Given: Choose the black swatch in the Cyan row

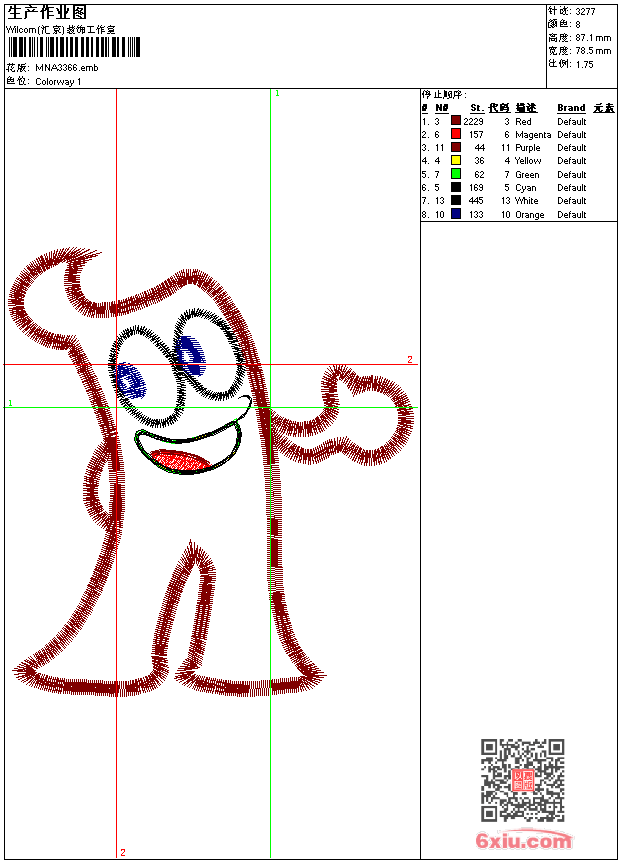Looking at the screenshot, I should click(456, 187).
